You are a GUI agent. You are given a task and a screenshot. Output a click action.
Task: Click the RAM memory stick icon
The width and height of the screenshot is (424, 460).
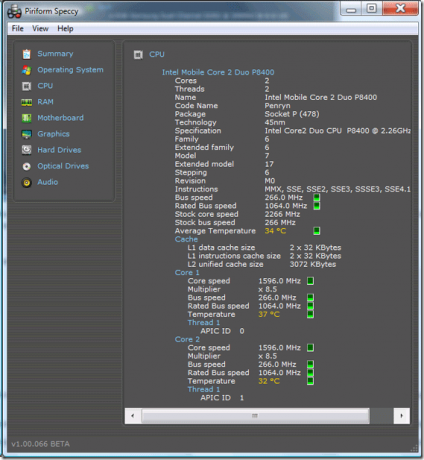coord(27,102)
